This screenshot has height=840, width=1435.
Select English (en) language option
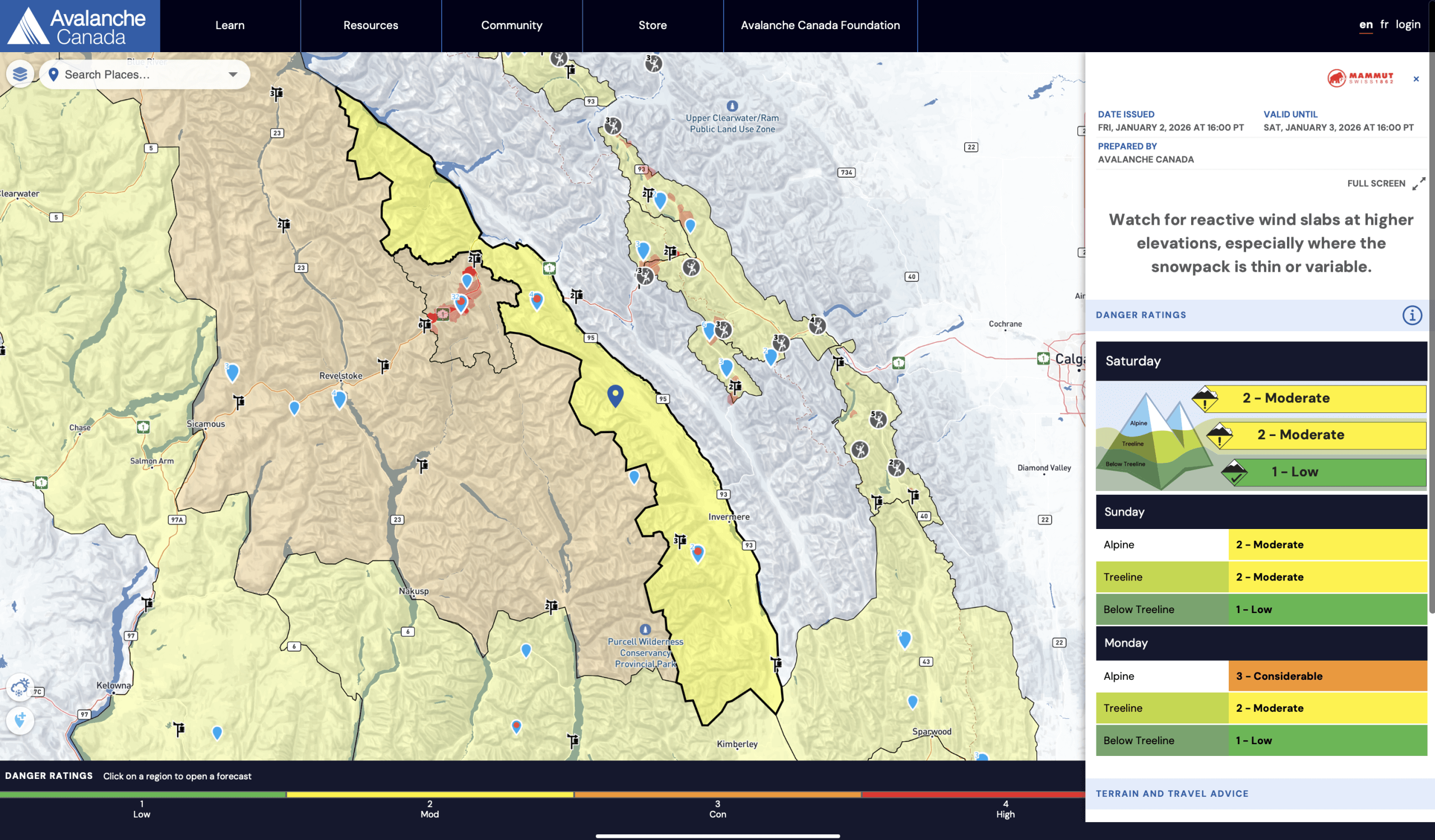coord(1365,25)
